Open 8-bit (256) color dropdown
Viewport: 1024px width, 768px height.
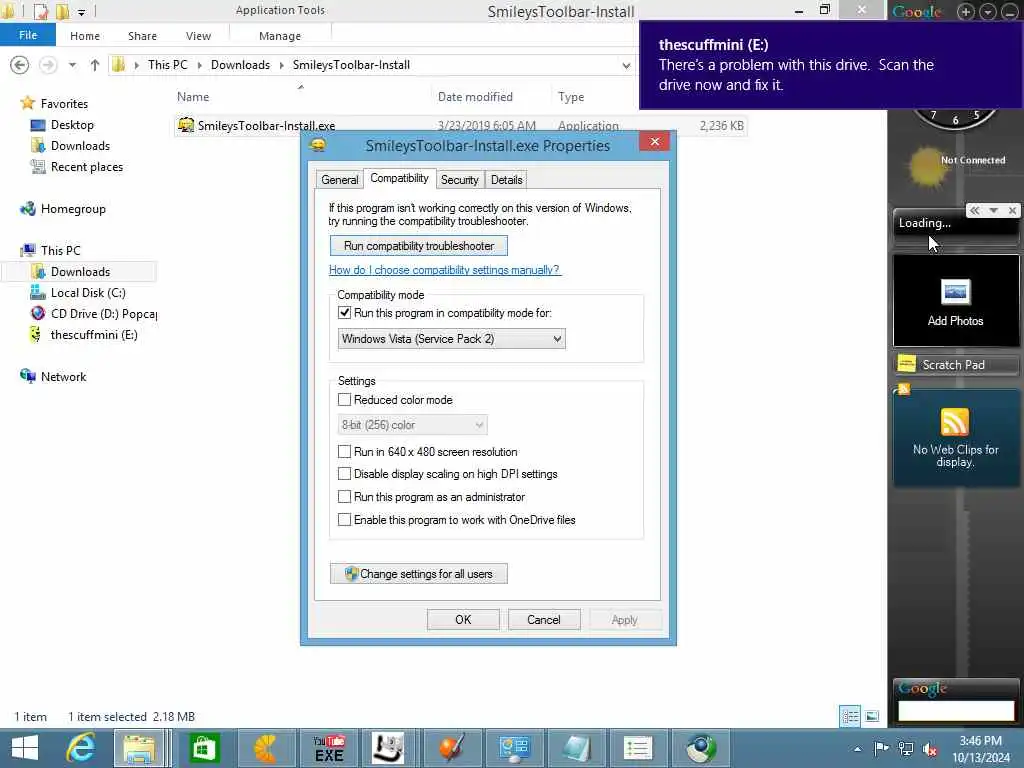(412, 424)
